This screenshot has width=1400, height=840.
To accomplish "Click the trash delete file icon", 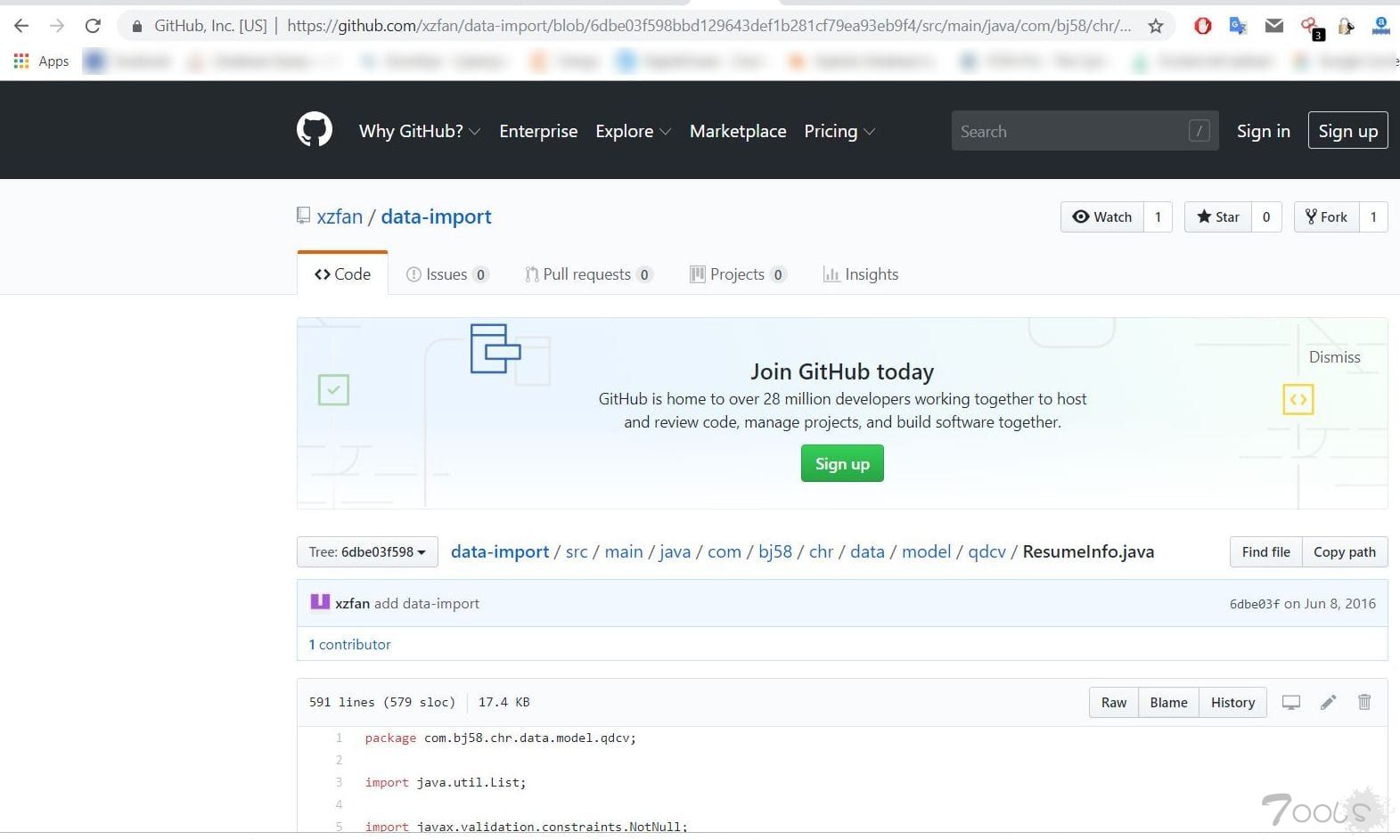I will pos(1363,702).
